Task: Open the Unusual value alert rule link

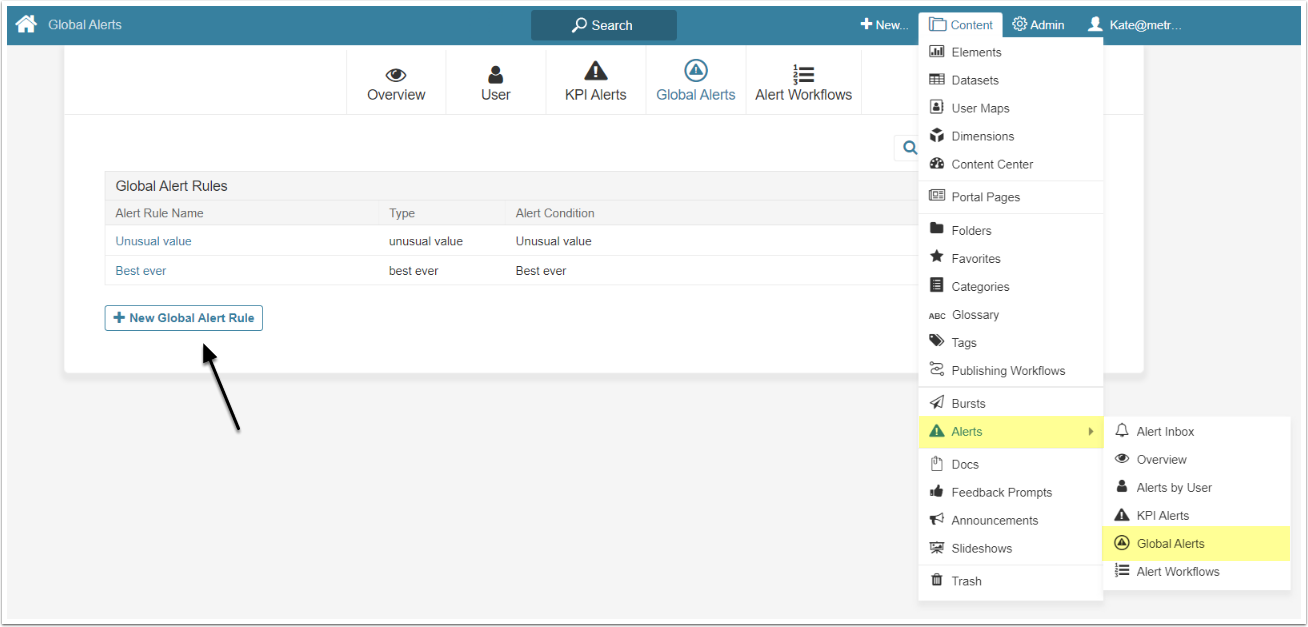Action: click(153, 241)
